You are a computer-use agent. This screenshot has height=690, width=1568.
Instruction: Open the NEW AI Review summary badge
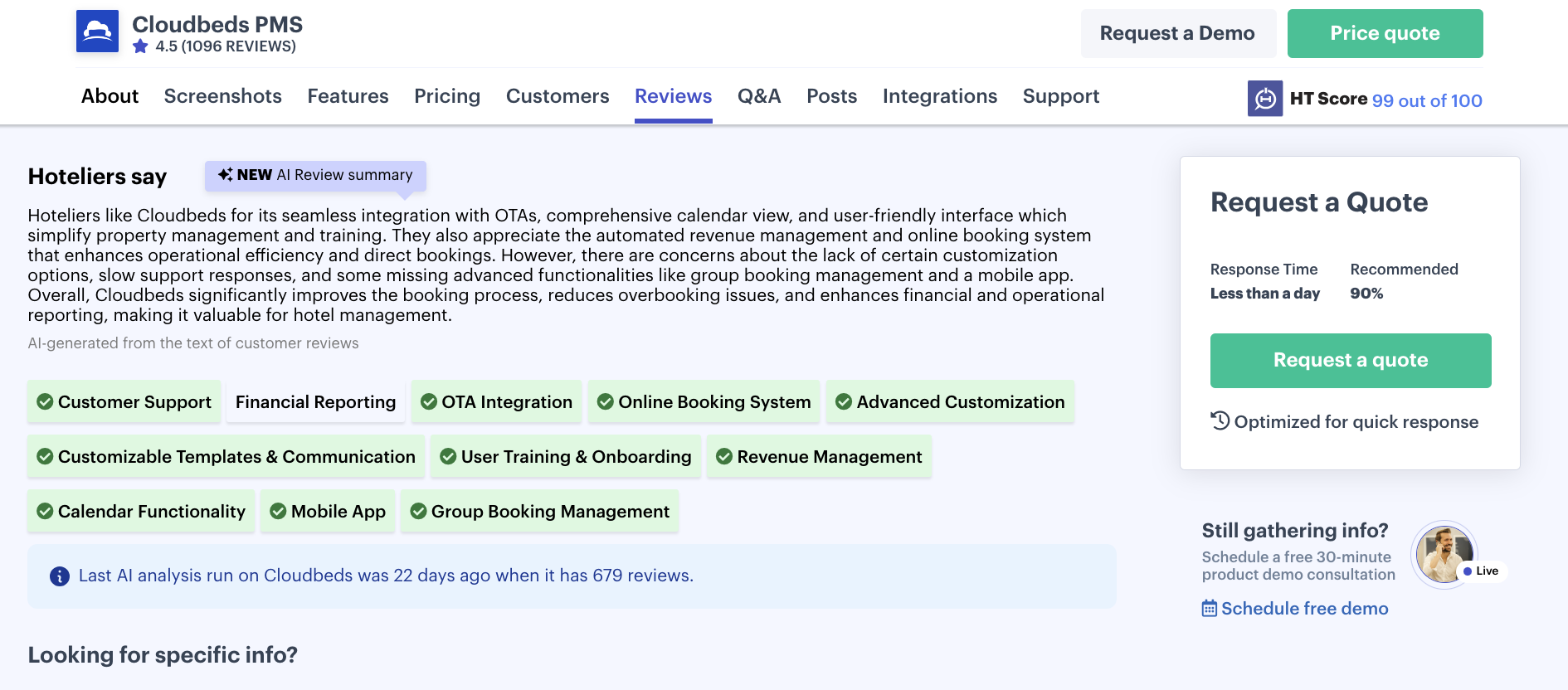tap(315, 175)
